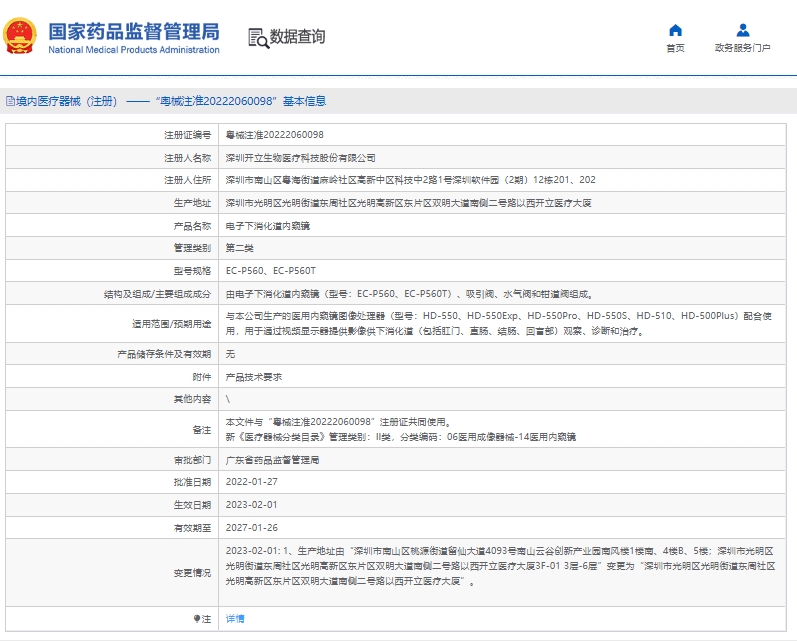Click expiry date 2027-01-26
Image resolution: width=797 pixels, height=641 pixels.
(252, 528)
